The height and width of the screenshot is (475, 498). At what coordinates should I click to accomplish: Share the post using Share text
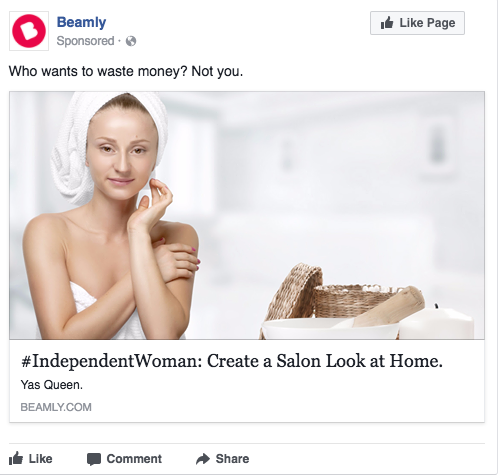point(232,459)
